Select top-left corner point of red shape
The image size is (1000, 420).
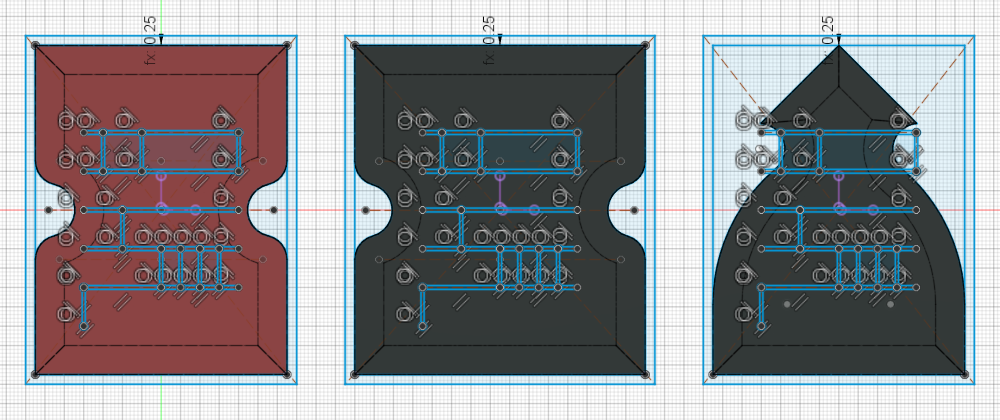point(36,45)
